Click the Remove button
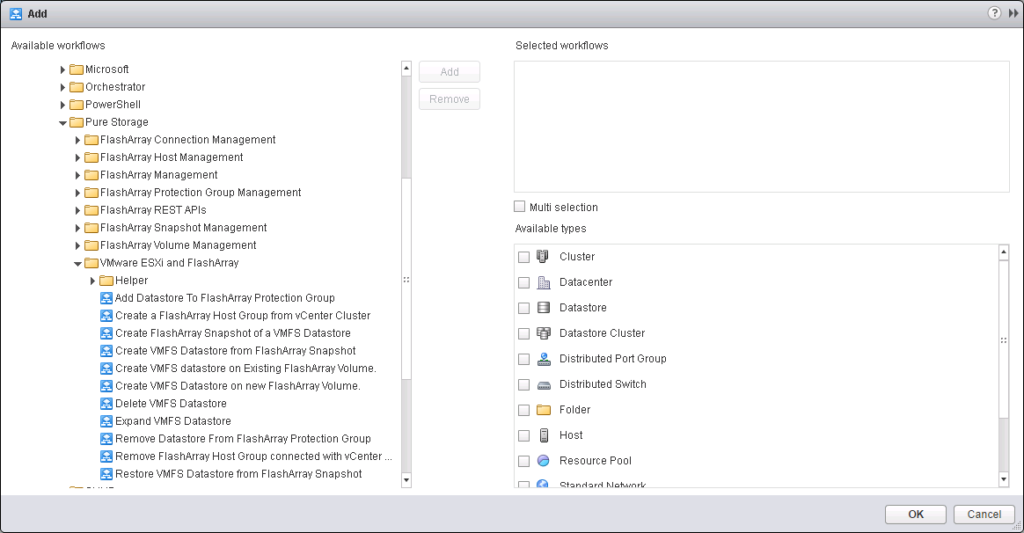 pos(449,99)
